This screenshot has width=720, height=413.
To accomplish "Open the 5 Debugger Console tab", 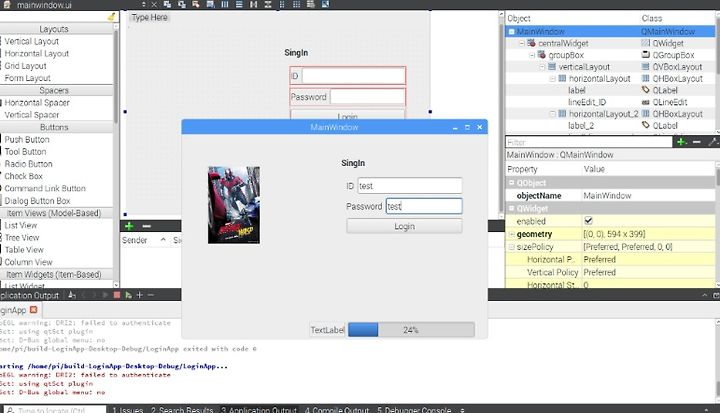I will 414,409.
